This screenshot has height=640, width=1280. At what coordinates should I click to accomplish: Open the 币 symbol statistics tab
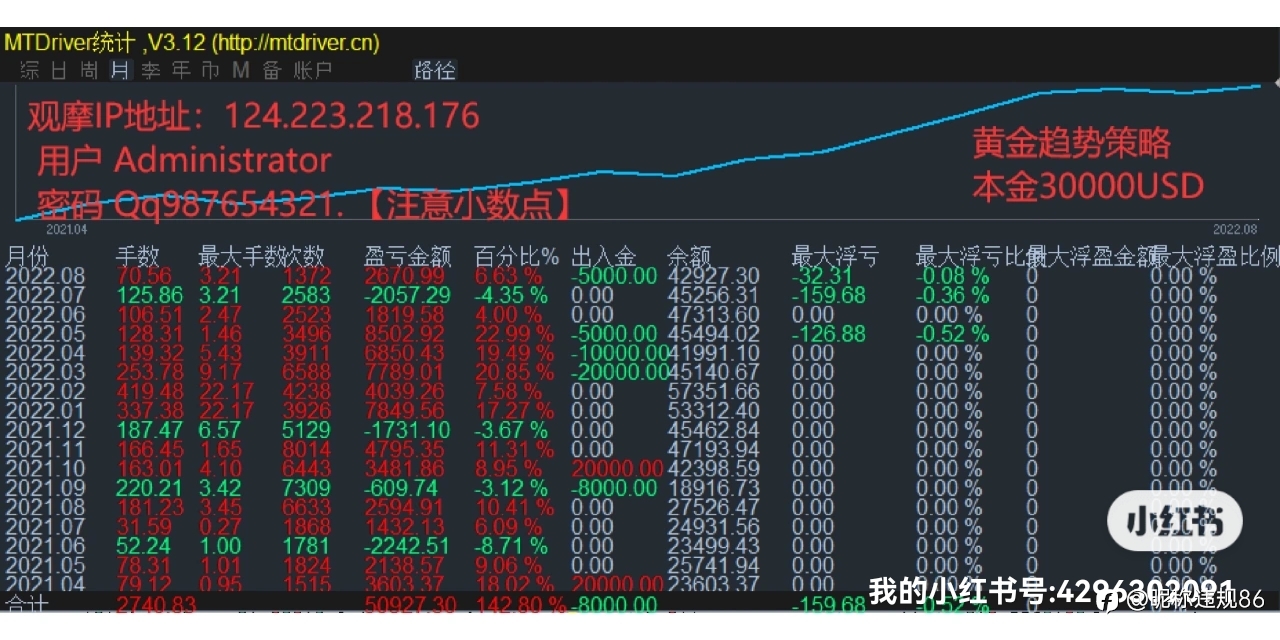pyautogui.click(x=210, y=70)
